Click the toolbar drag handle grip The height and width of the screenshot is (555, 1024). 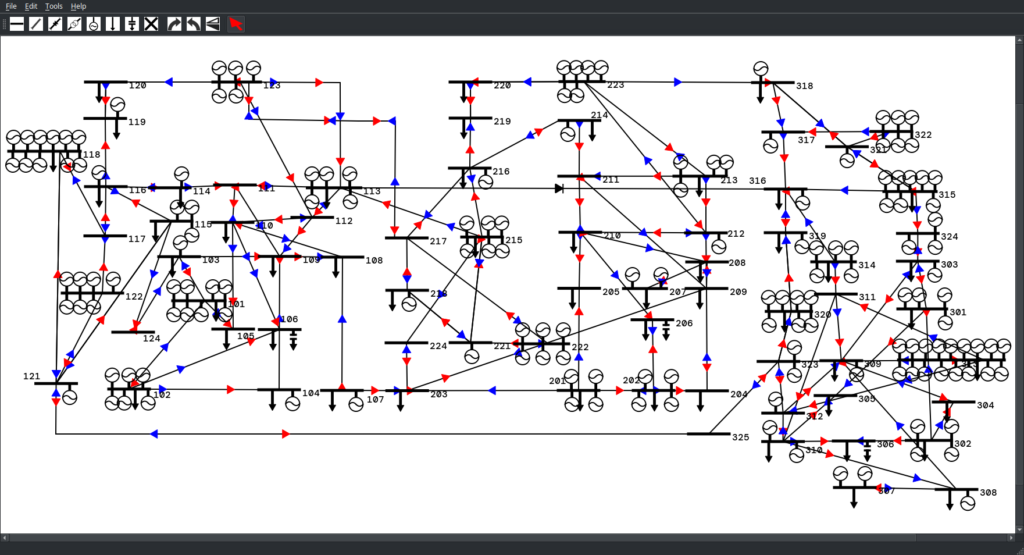coord(4,24)
